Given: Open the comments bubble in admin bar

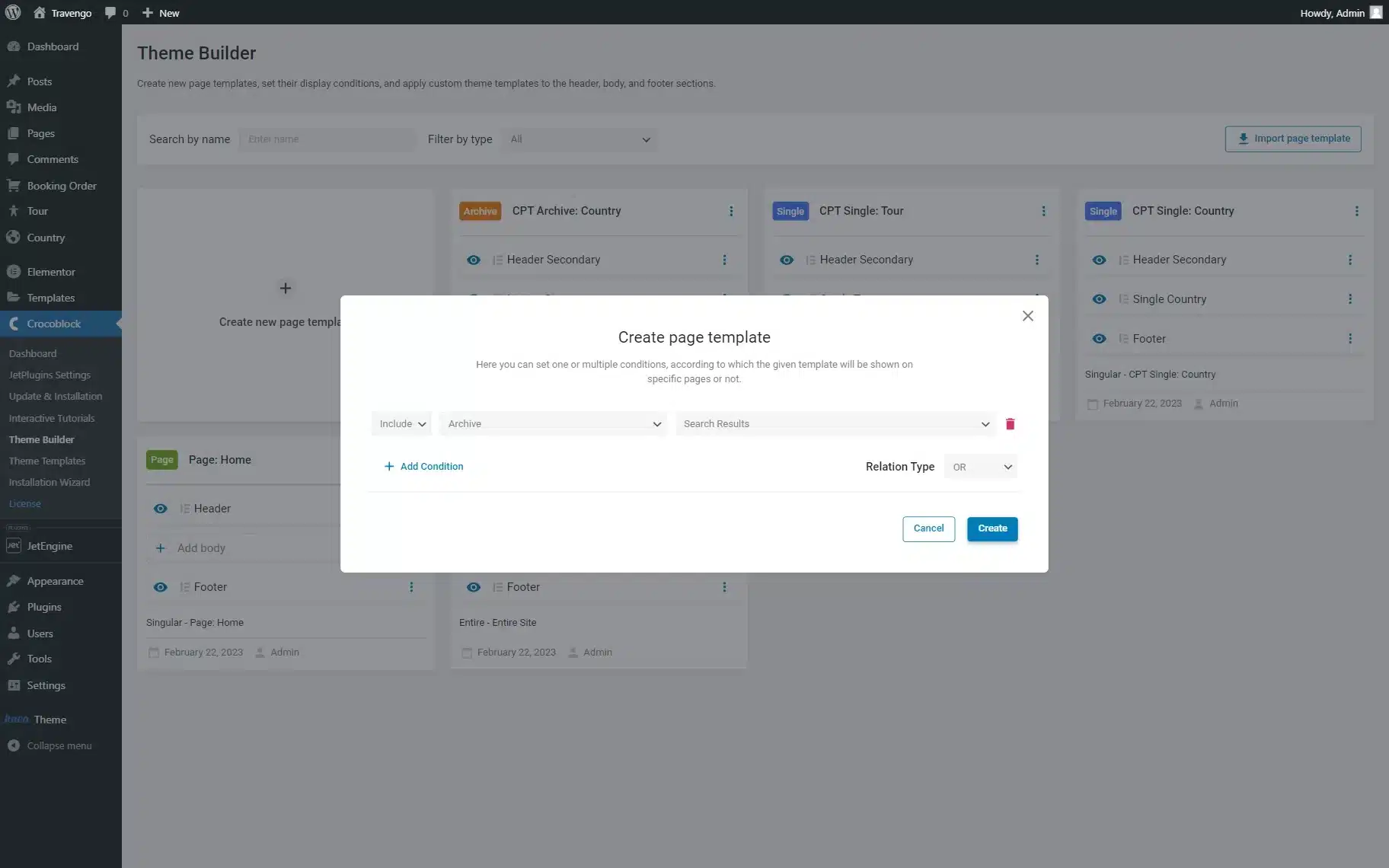Looking at the screenshot, I should (116, 13).
